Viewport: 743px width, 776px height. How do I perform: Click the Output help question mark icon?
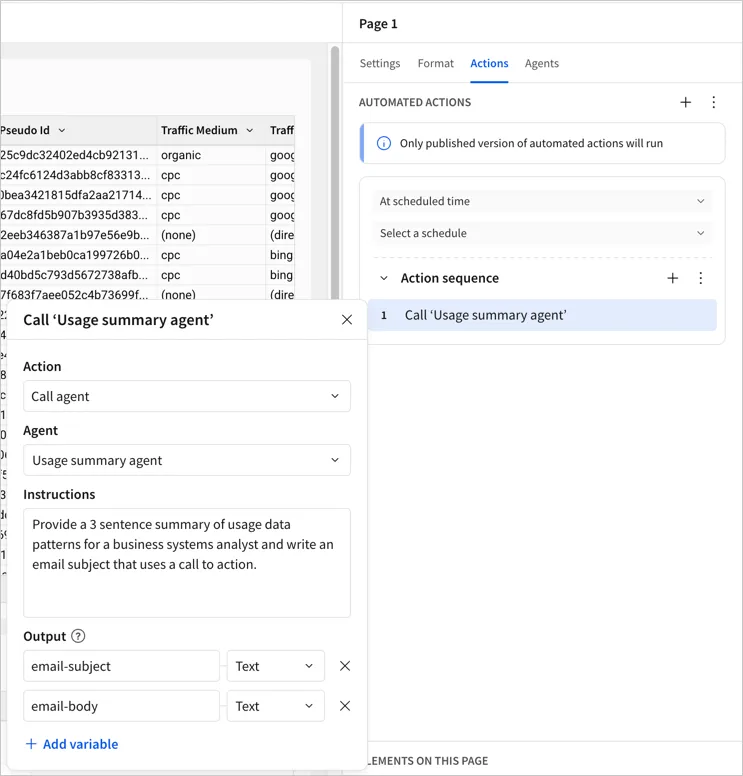coord(78,636)
